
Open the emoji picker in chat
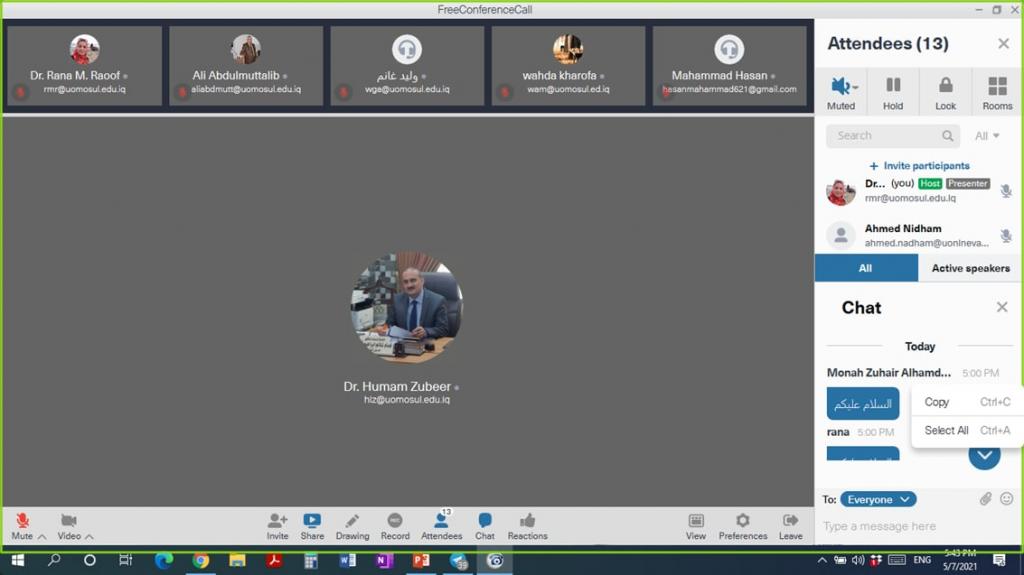coord(1006,499)
